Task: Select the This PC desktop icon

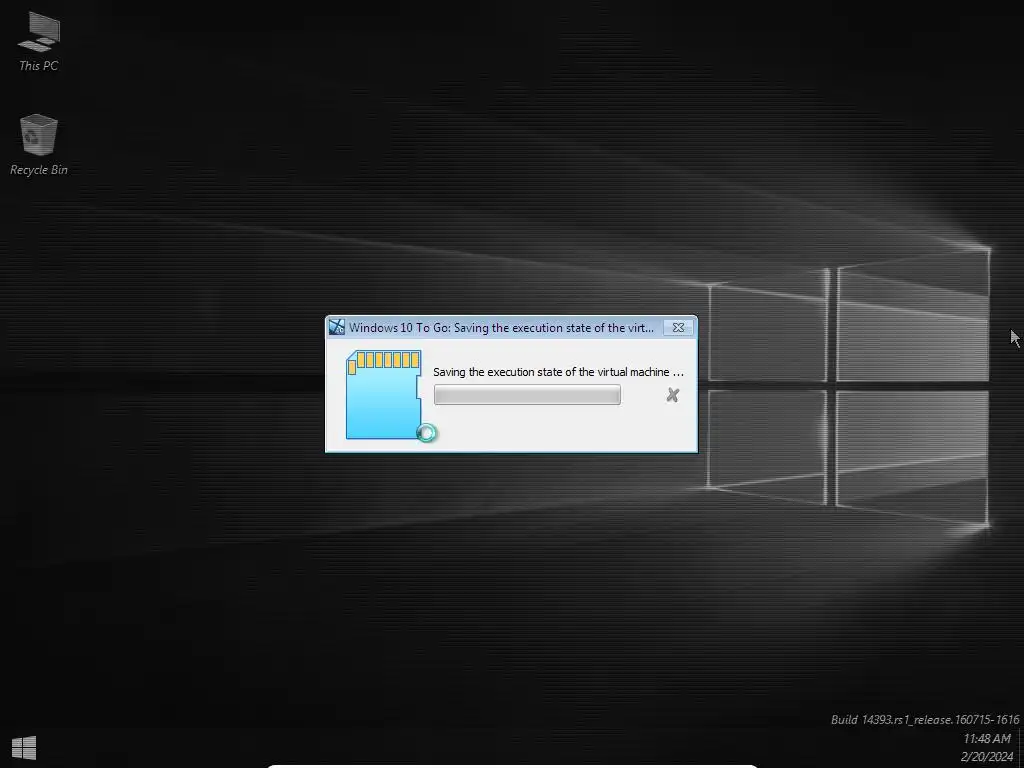Action: (x=39, y=41)
